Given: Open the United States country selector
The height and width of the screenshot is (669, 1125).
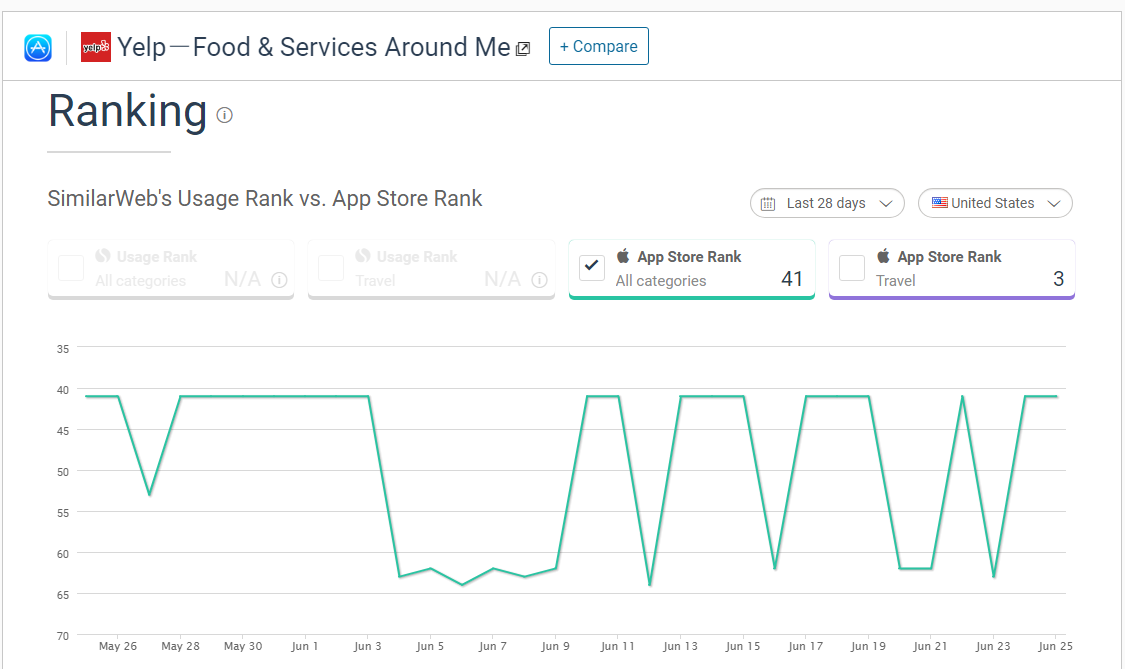Looking at the screenshot, I should [995, 203].
